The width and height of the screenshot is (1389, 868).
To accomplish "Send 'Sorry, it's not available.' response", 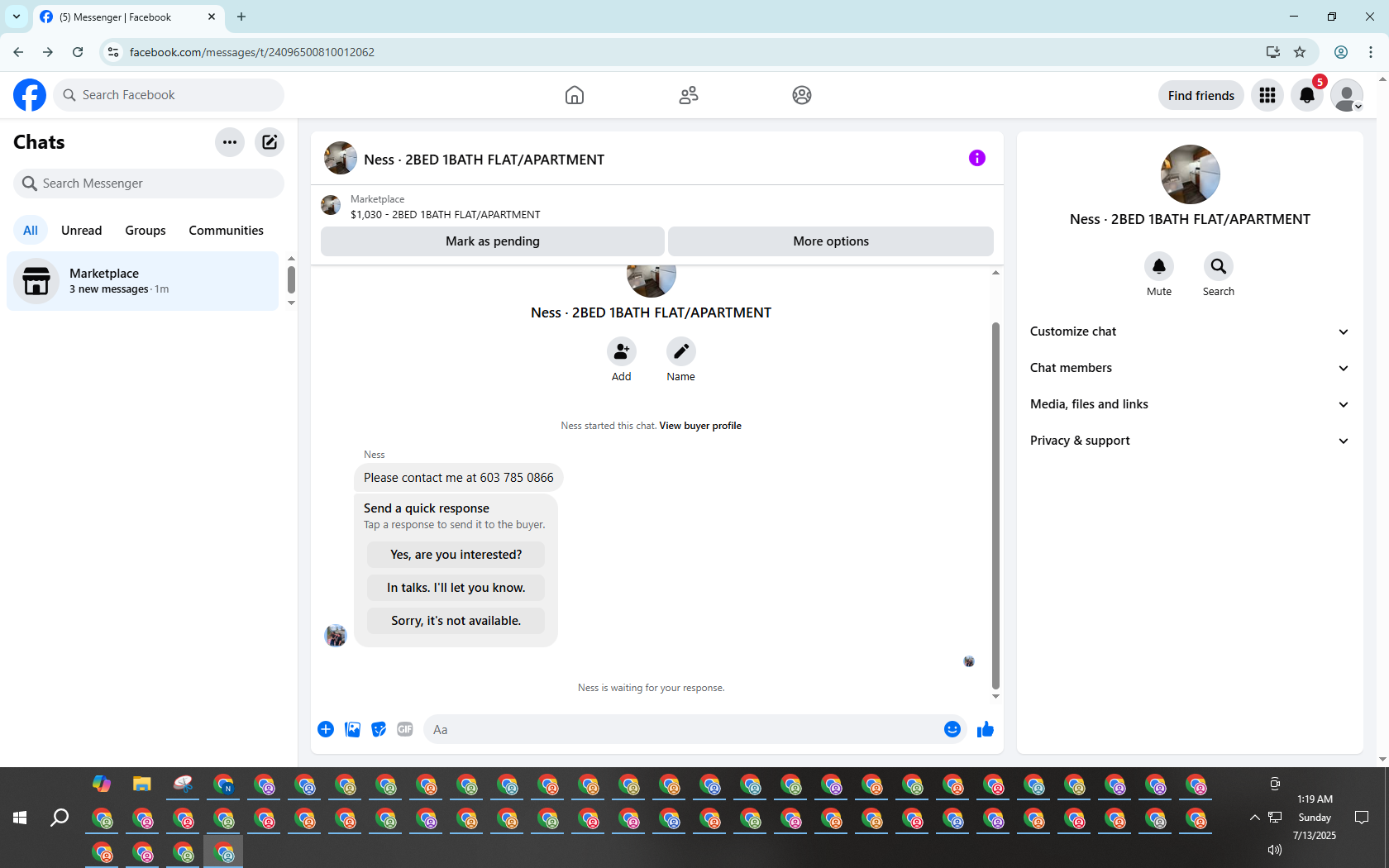I will coord(456,621).
